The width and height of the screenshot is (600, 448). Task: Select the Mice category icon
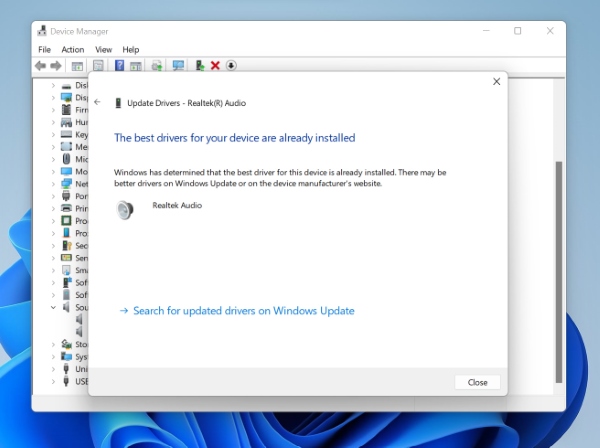(66, 159)
